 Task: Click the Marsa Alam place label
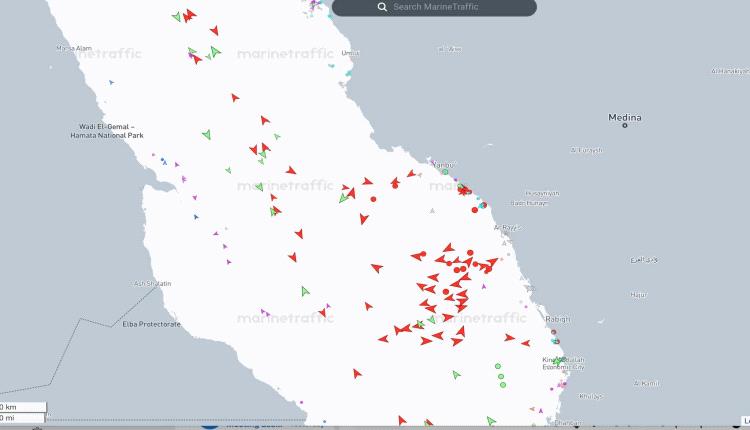72,47
